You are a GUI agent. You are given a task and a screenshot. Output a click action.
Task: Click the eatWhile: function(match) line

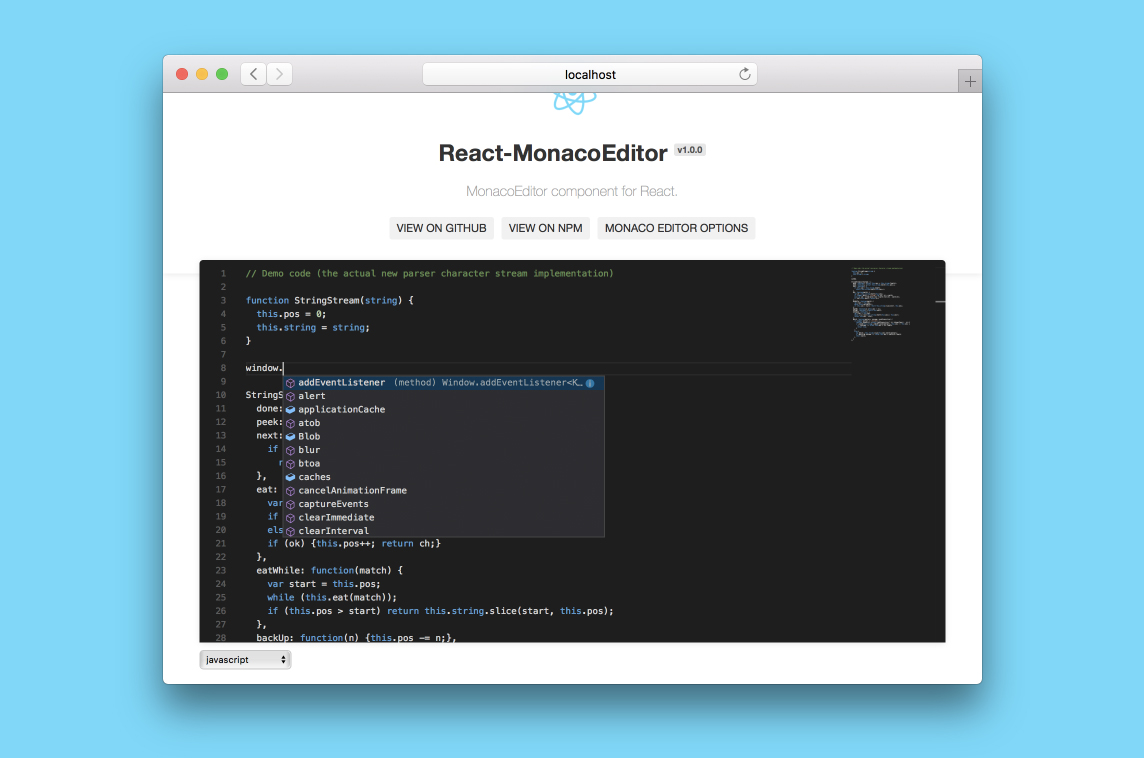tap(329, 571)
